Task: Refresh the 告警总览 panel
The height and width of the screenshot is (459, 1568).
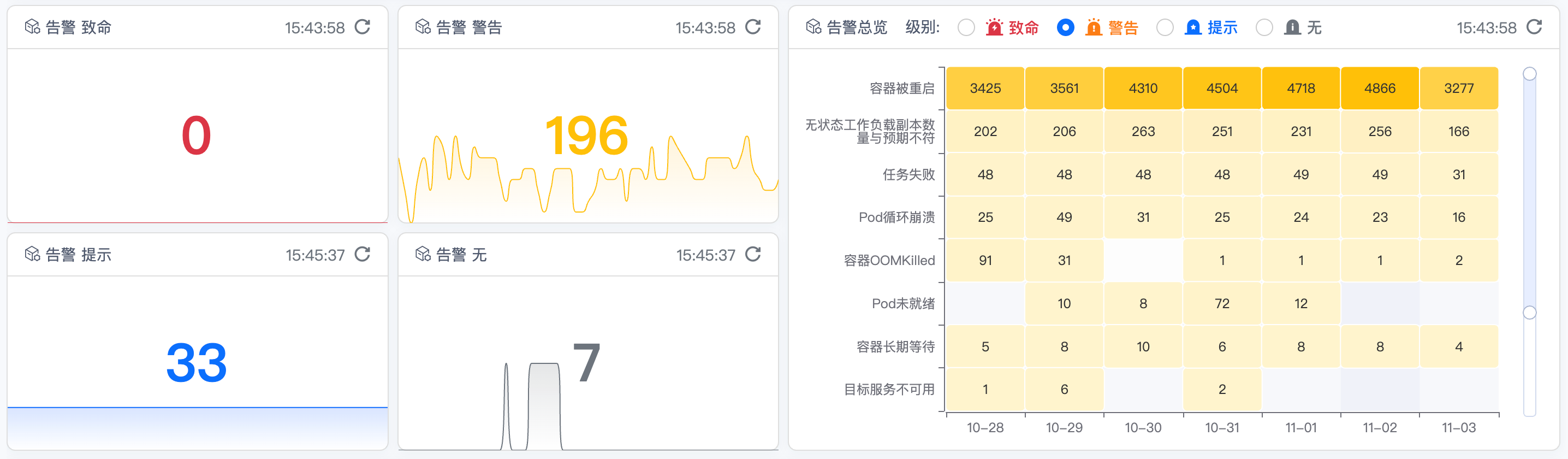Action: pyautogui.click(x=1534, y=27)
